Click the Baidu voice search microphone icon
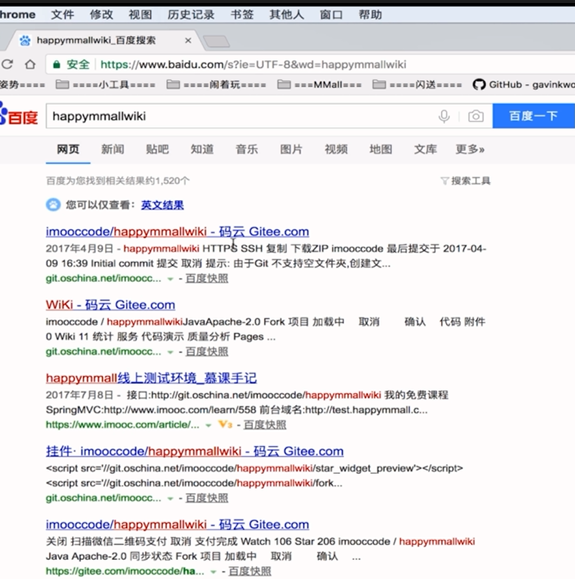 tap(444, 116)
